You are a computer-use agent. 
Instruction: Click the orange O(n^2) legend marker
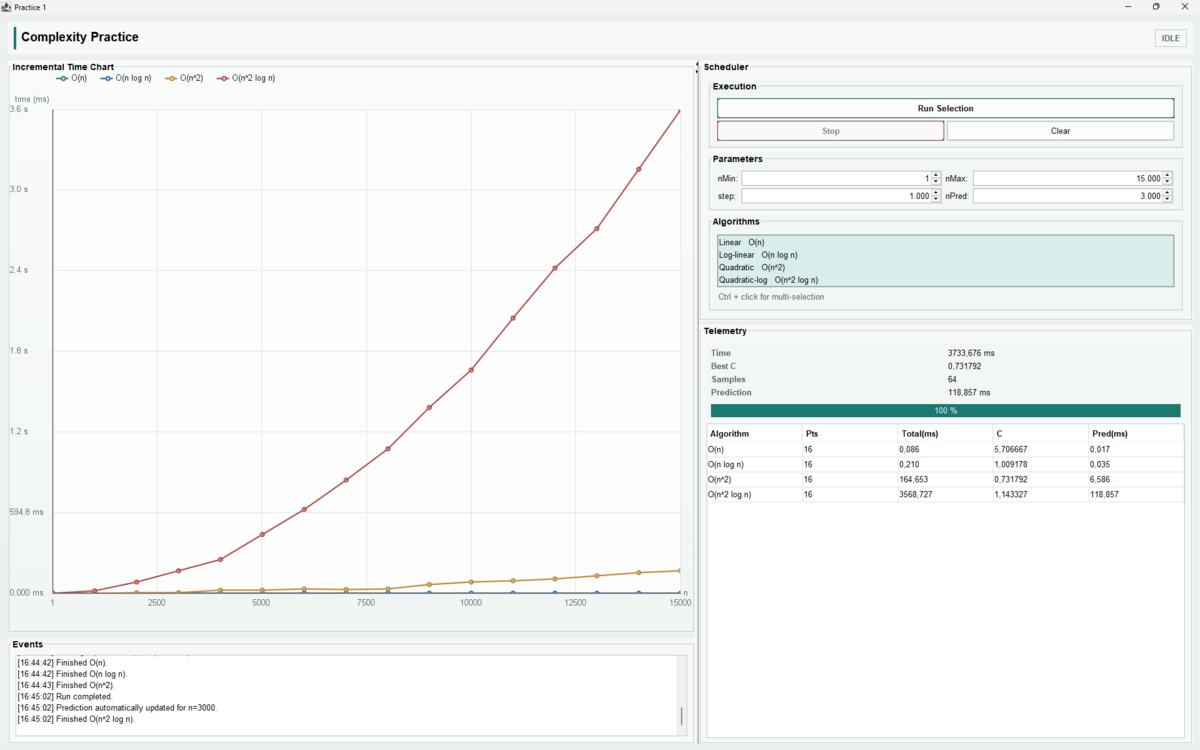(x=171, y=78)
